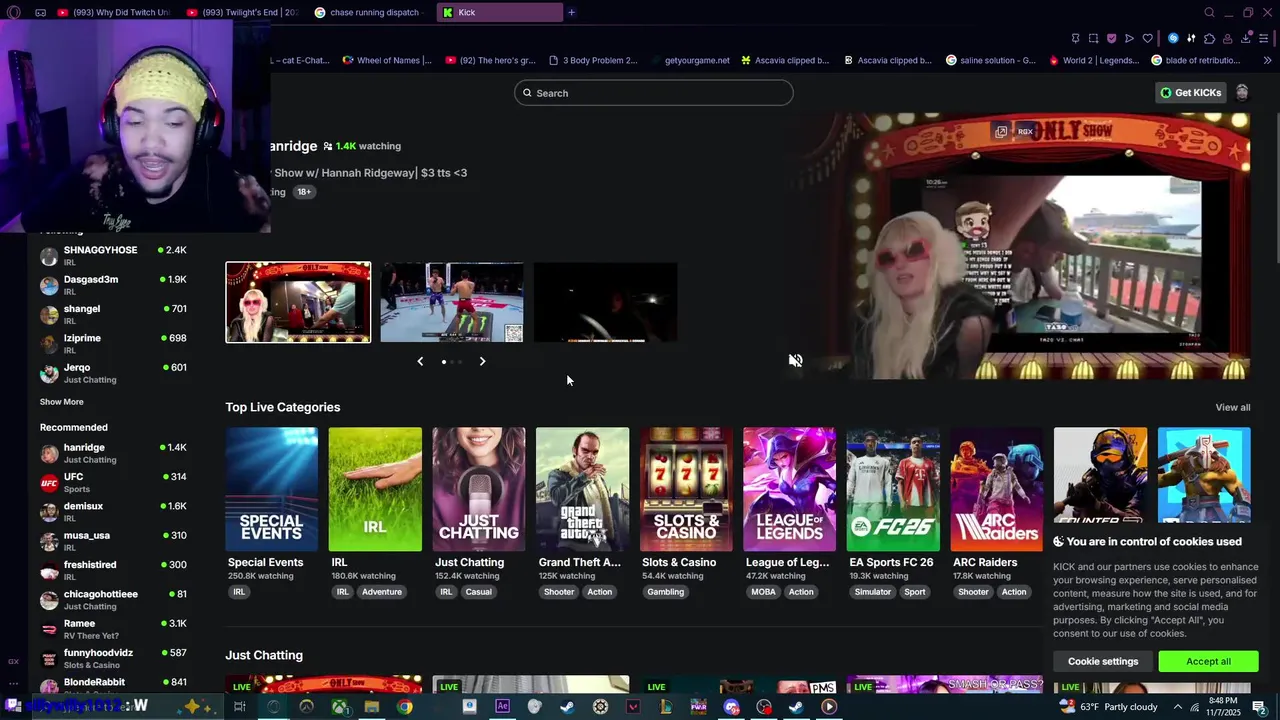Open the ARC Raiders category card
Viewport: 1280px width, 720px height.
(996, 489)
